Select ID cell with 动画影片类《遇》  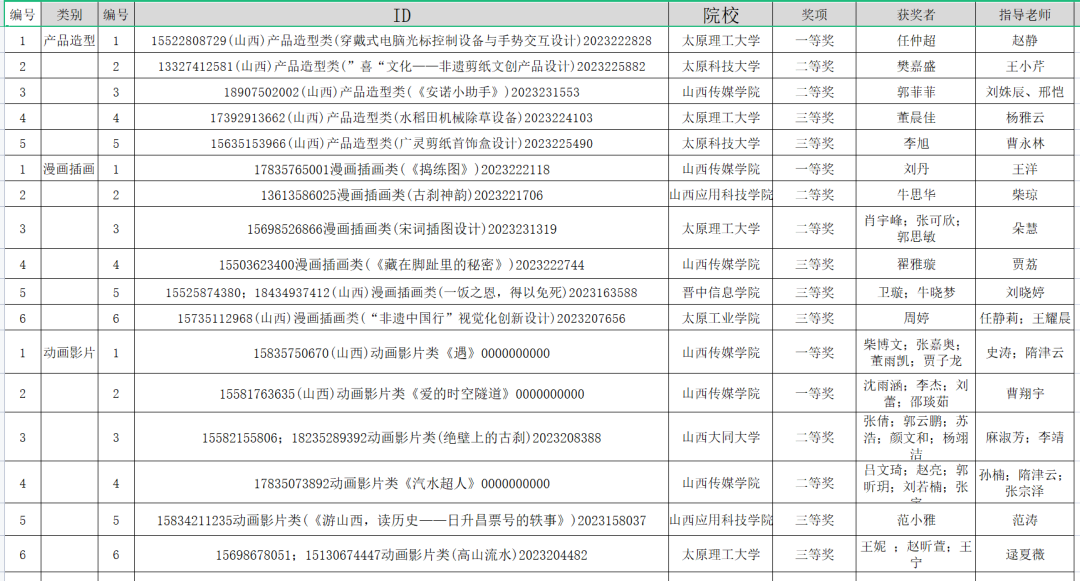click(402, 352)
